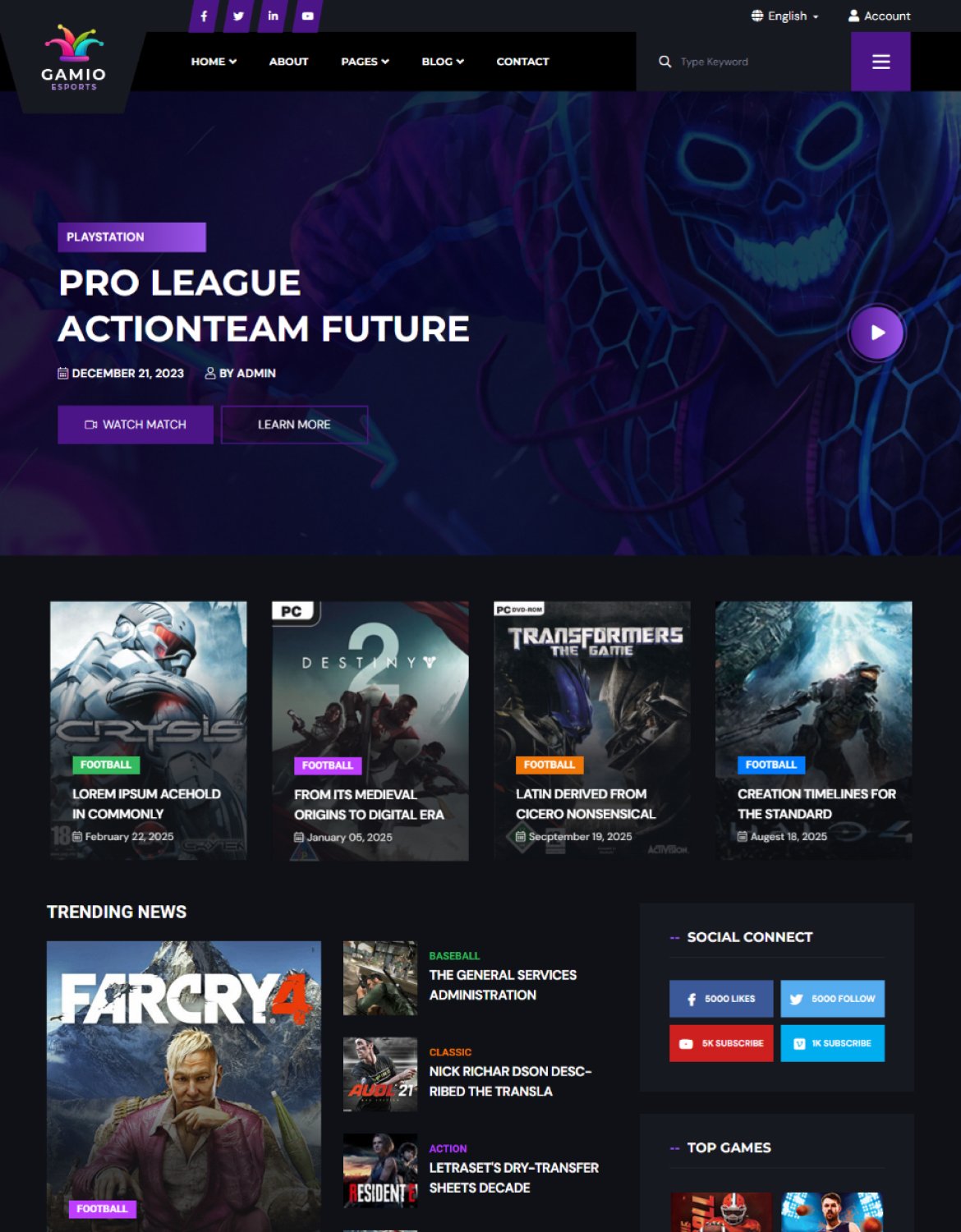Expand the Pages menu dropdown
The width and height of the screenshot is (961, 1232).
(x=365, y=62)
